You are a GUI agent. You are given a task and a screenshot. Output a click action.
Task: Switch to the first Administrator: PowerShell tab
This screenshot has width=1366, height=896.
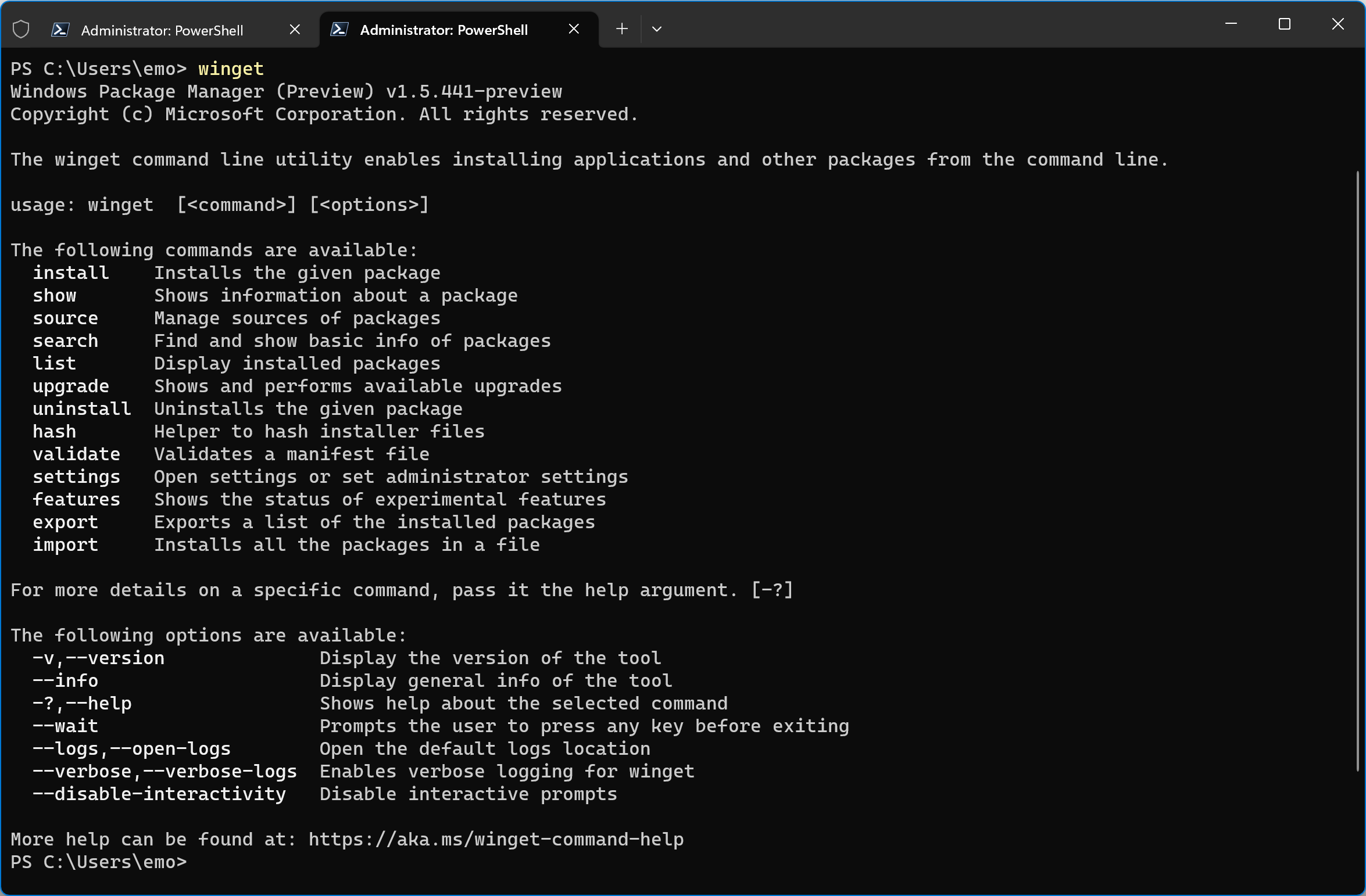[162, 30]
